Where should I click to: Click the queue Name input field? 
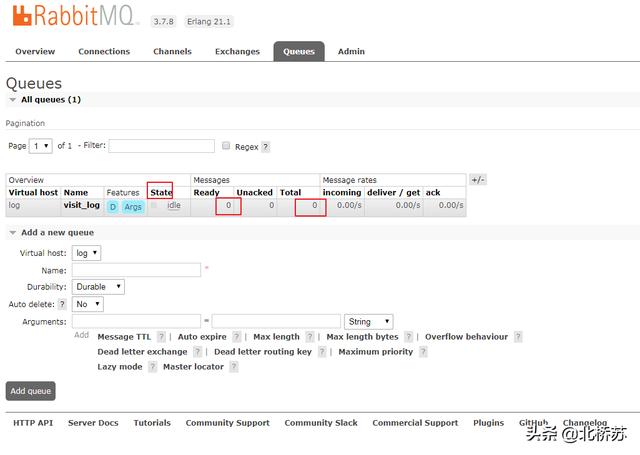click(x=136, y=270)
